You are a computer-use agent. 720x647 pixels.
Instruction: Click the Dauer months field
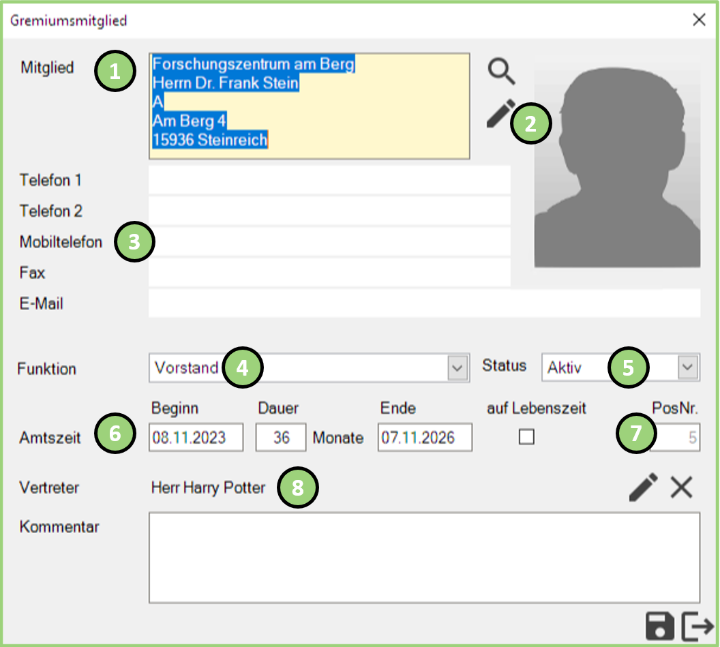pyautogui.click(x=280, y=437)
